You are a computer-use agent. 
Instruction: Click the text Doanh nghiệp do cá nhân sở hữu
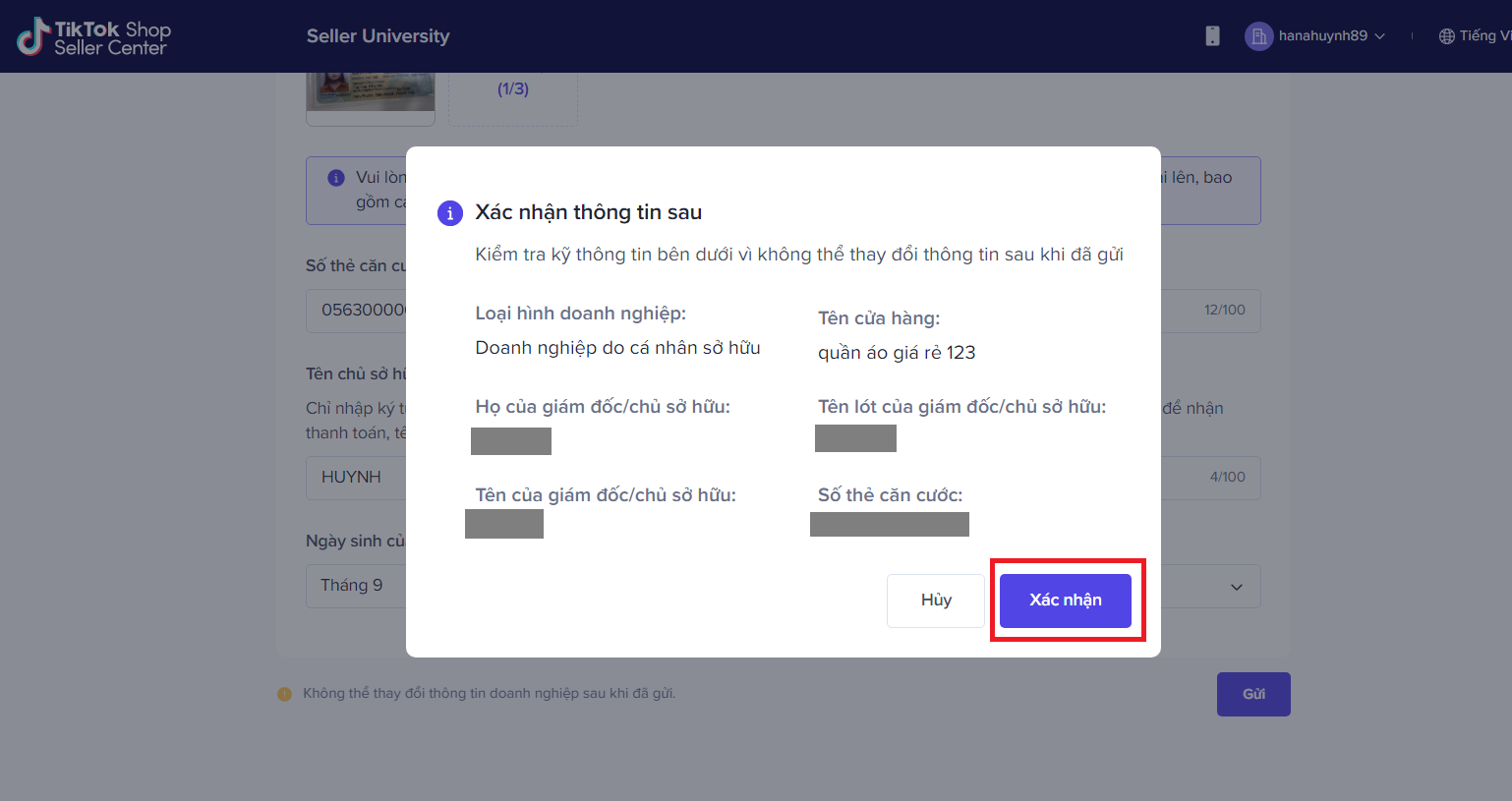tap(617, 348)
